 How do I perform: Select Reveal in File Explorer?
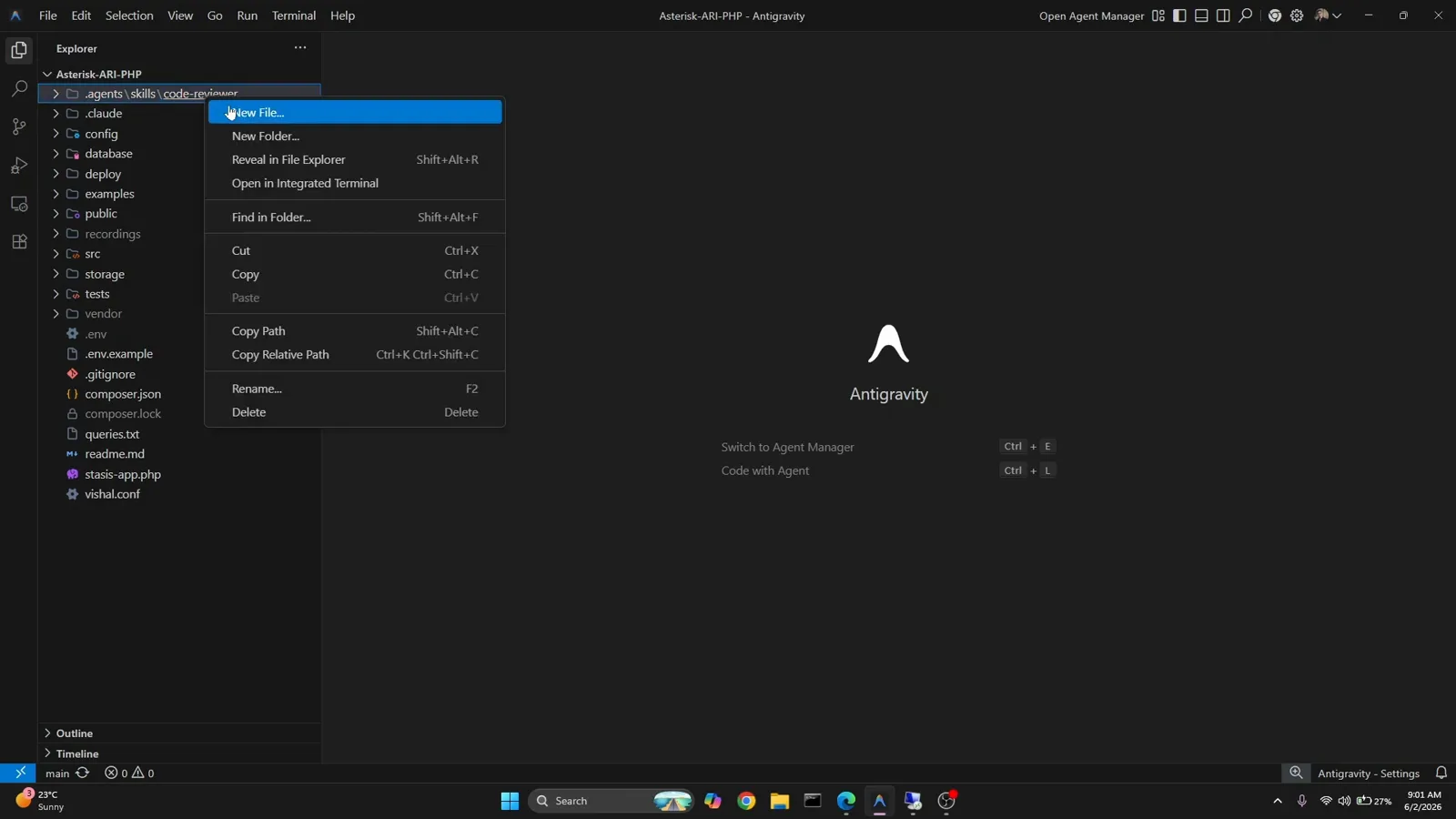(x=355, y=160)
